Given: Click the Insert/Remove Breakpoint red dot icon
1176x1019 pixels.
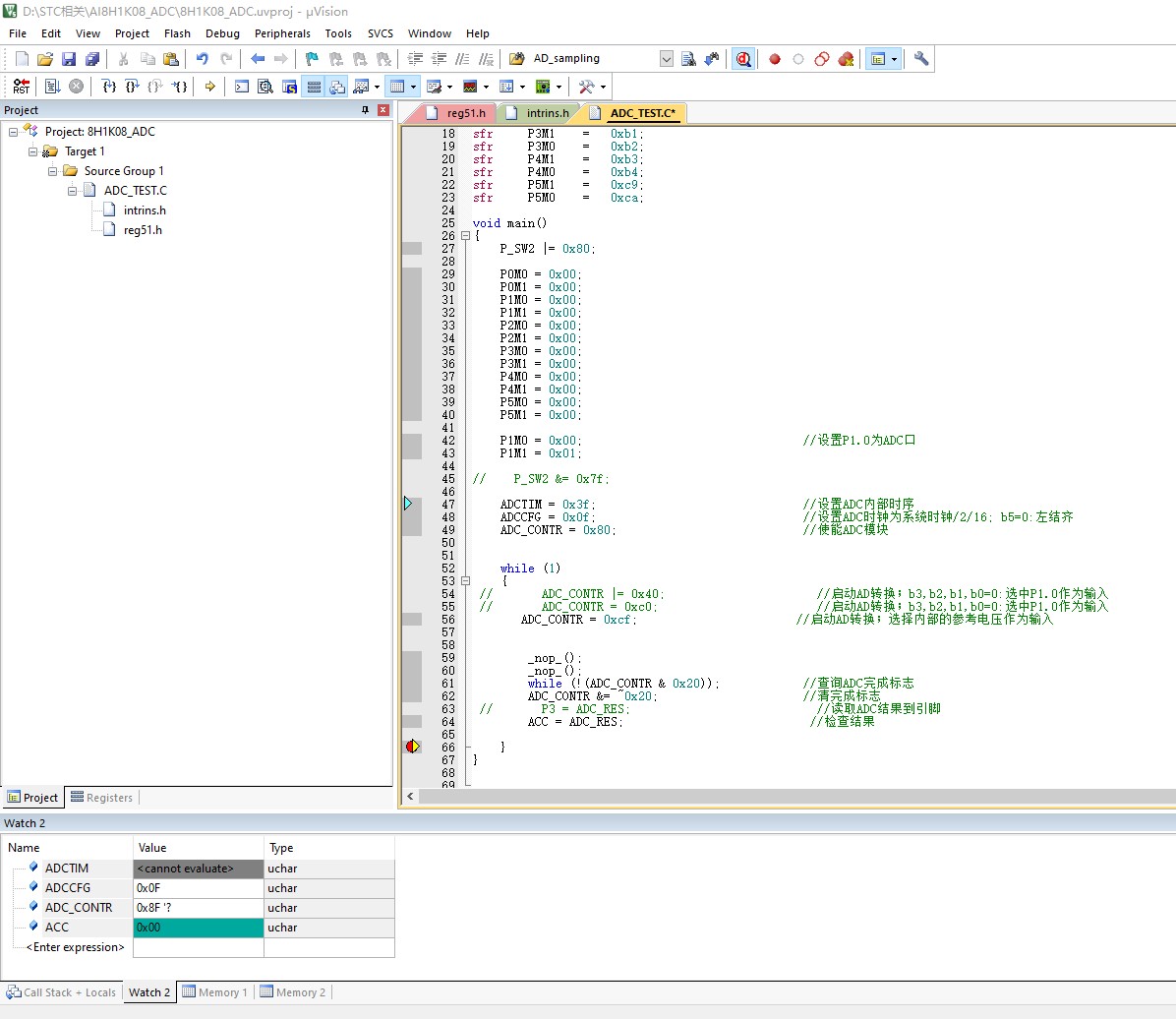Looking at the screenshot, I should [775, 59].
